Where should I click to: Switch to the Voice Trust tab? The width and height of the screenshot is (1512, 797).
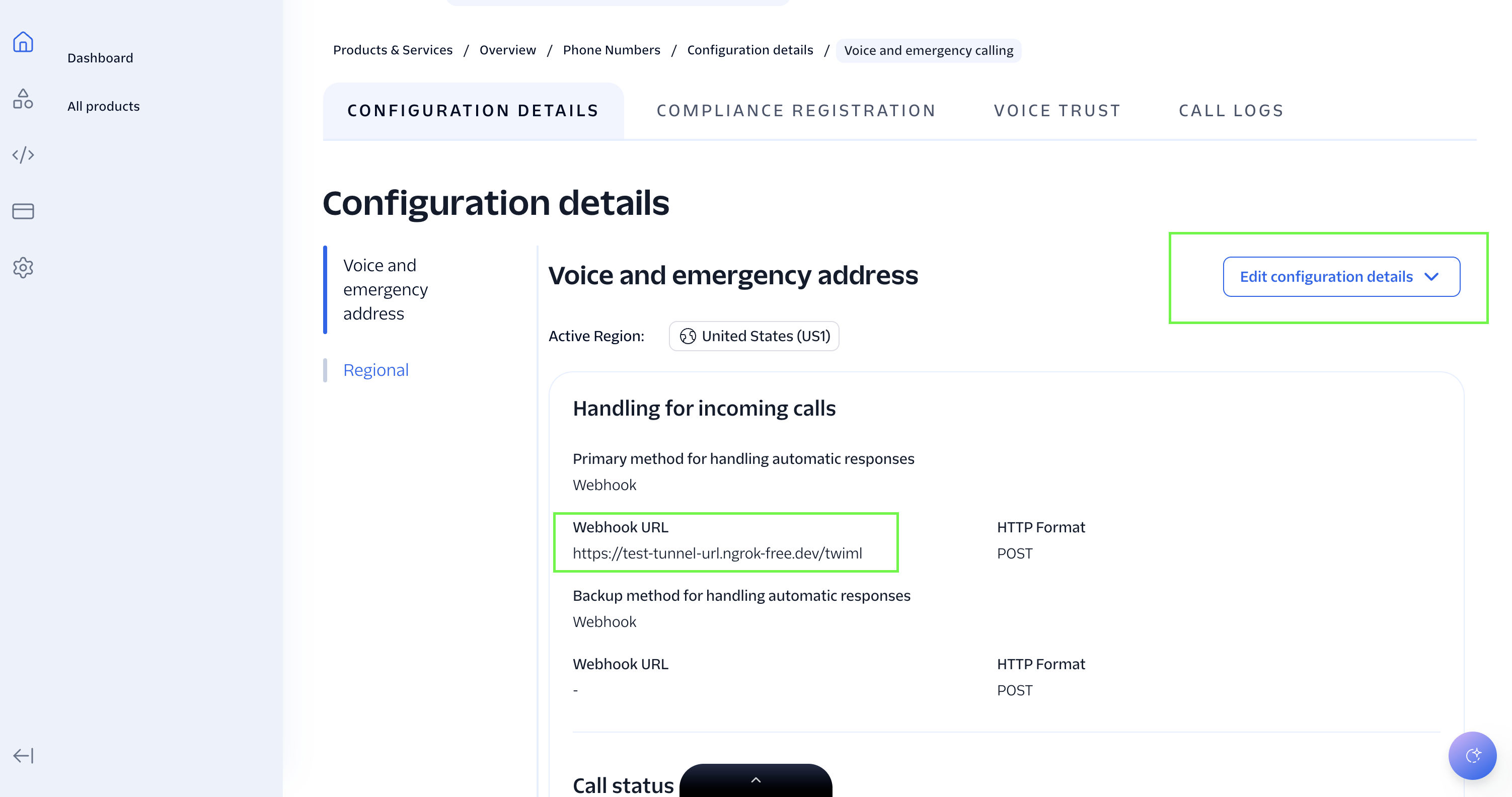1057,111
